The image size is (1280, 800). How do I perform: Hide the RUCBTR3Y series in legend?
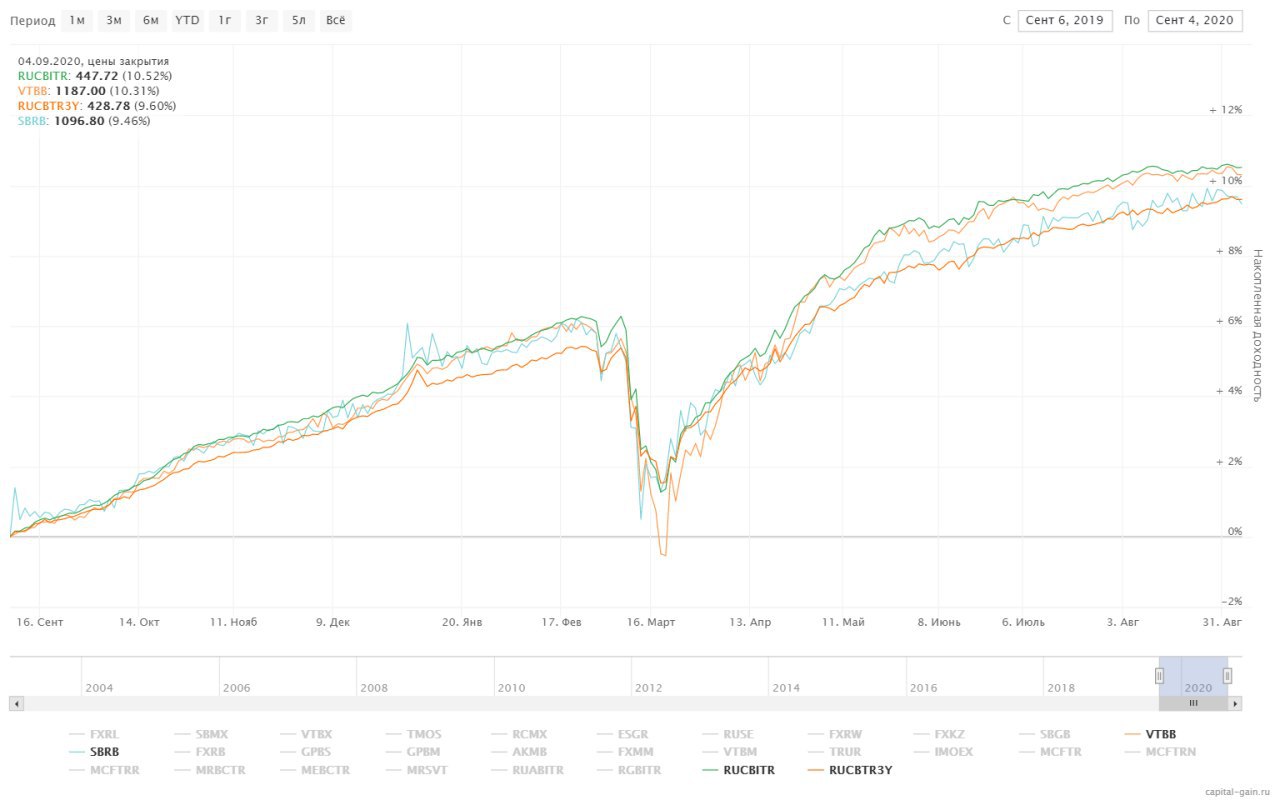pos(851,770)
